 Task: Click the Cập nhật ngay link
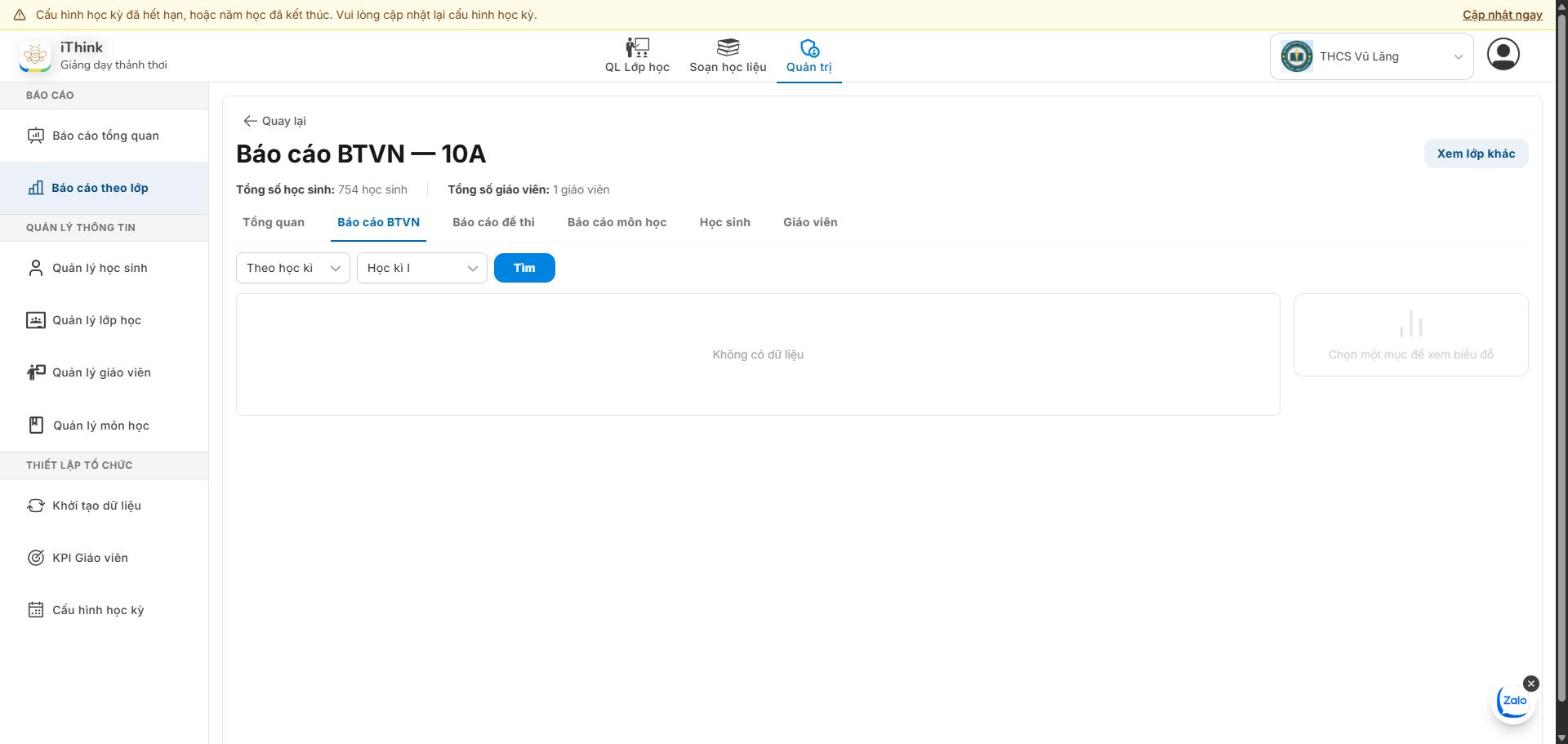click(x=1502, y=15)
